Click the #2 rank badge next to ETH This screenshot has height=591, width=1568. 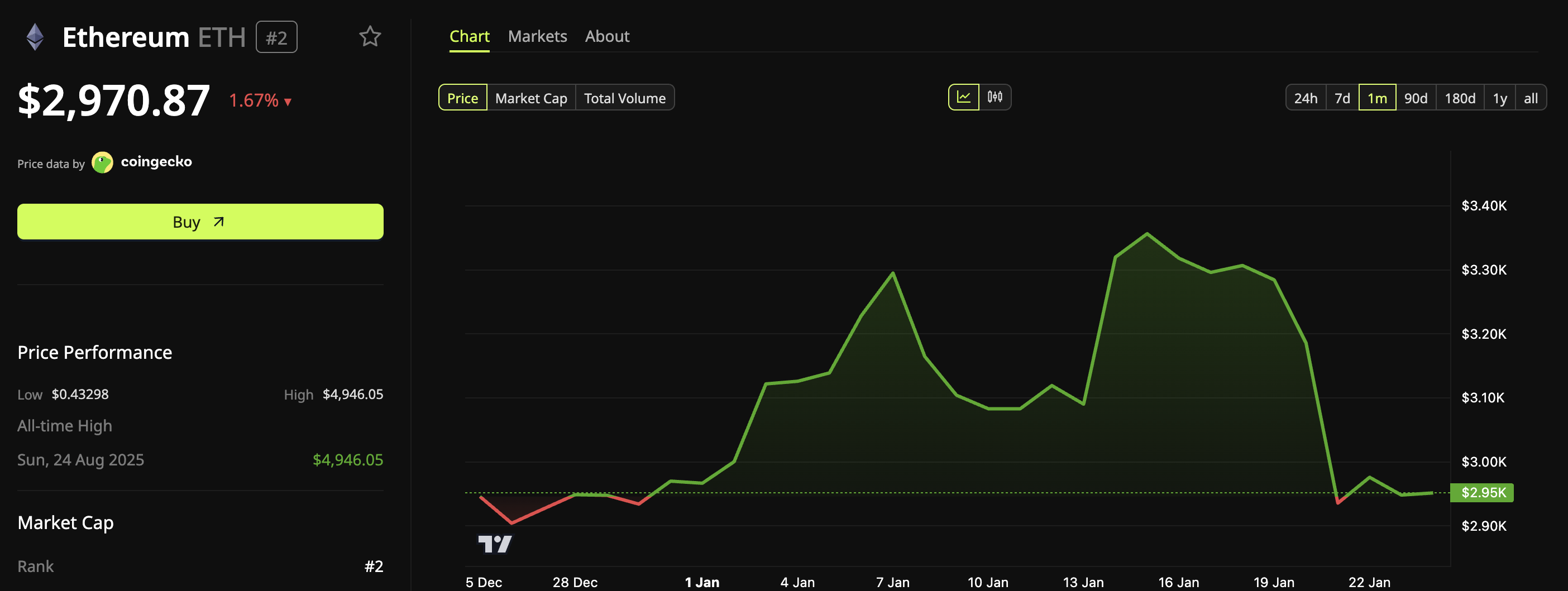tap(276, 36)
